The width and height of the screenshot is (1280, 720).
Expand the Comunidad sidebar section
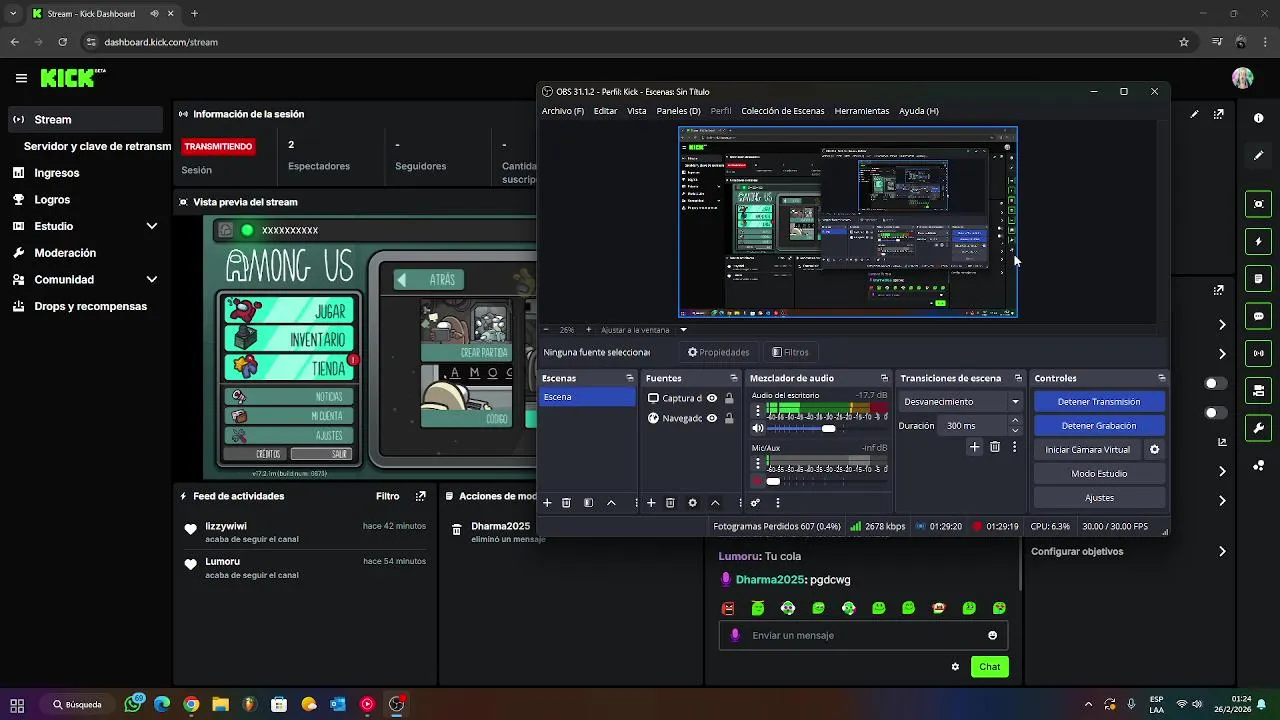pos(152,280)
